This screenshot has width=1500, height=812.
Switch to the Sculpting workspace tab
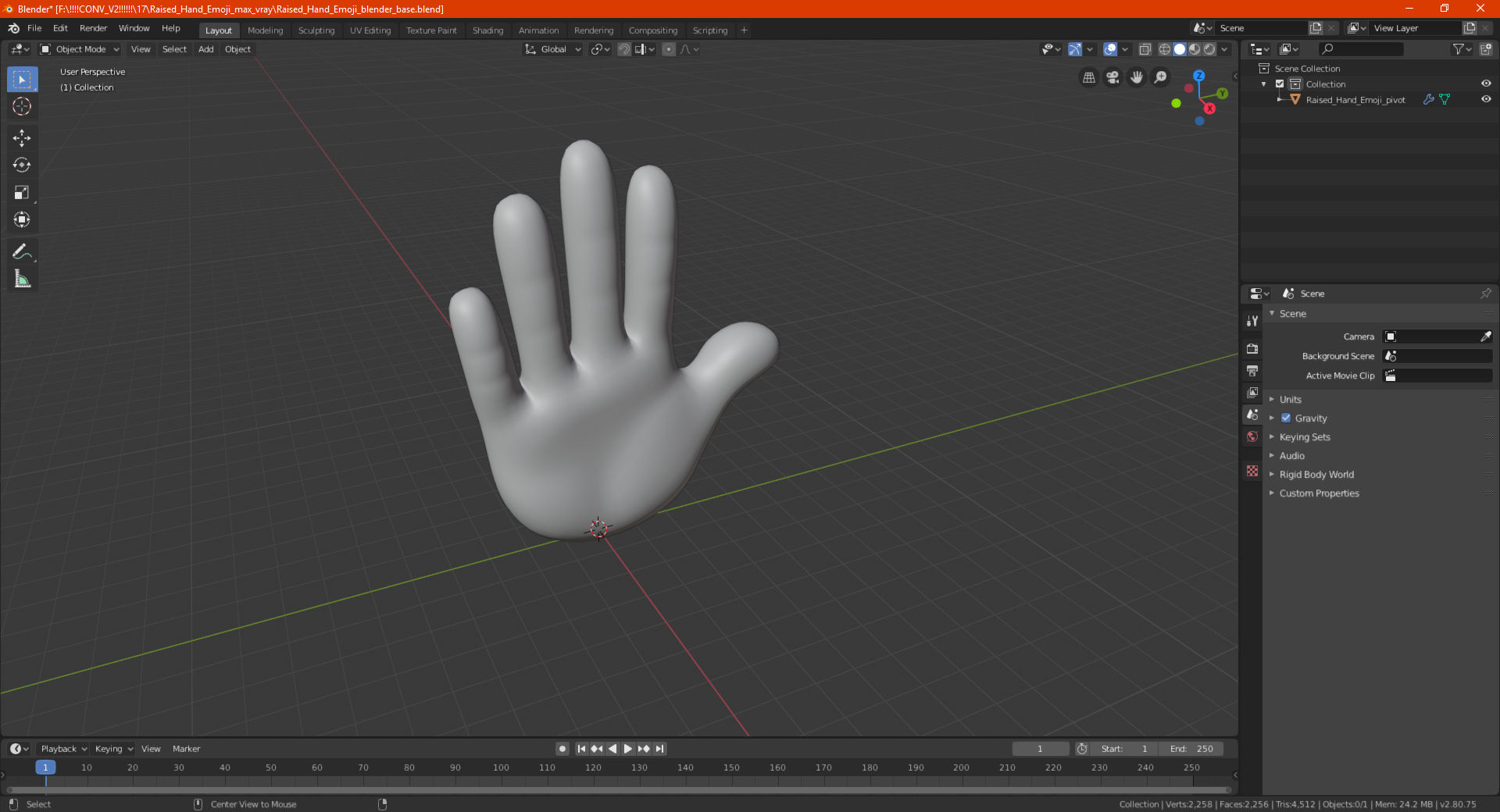click(x=316, y=30)
